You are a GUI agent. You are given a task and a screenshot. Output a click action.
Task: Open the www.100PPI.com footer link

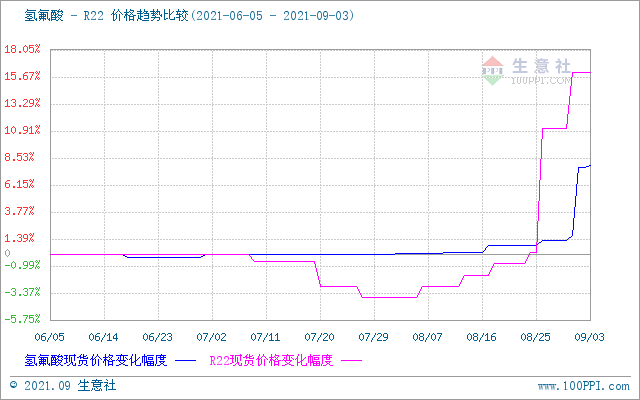[584, 386]
